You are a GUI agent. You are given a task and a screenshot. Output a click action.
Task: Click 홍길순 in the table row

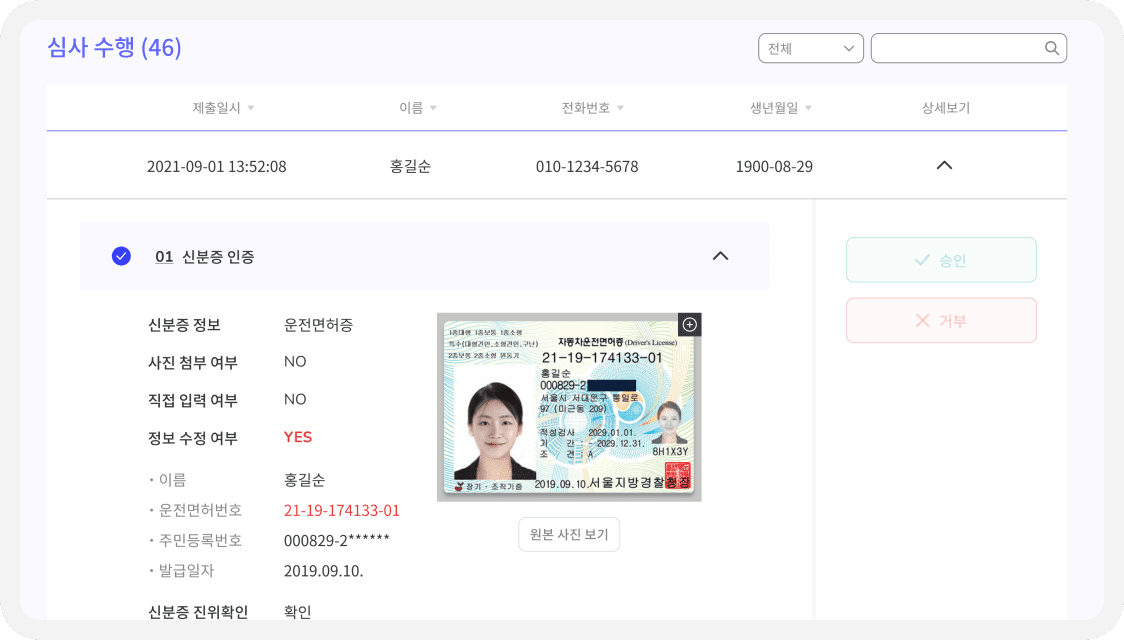[410, 166]
